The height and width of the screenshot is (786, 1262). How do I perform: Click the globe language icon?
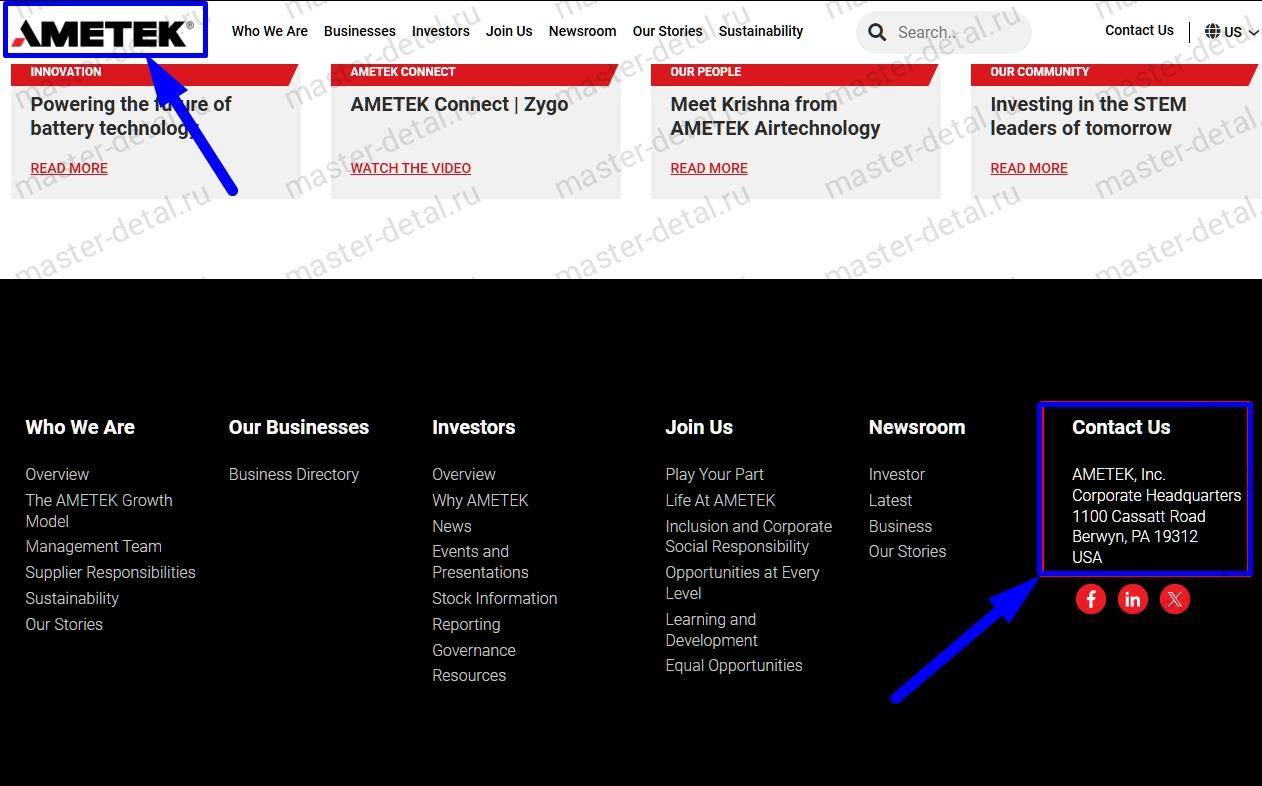[x=1212, y=32]
